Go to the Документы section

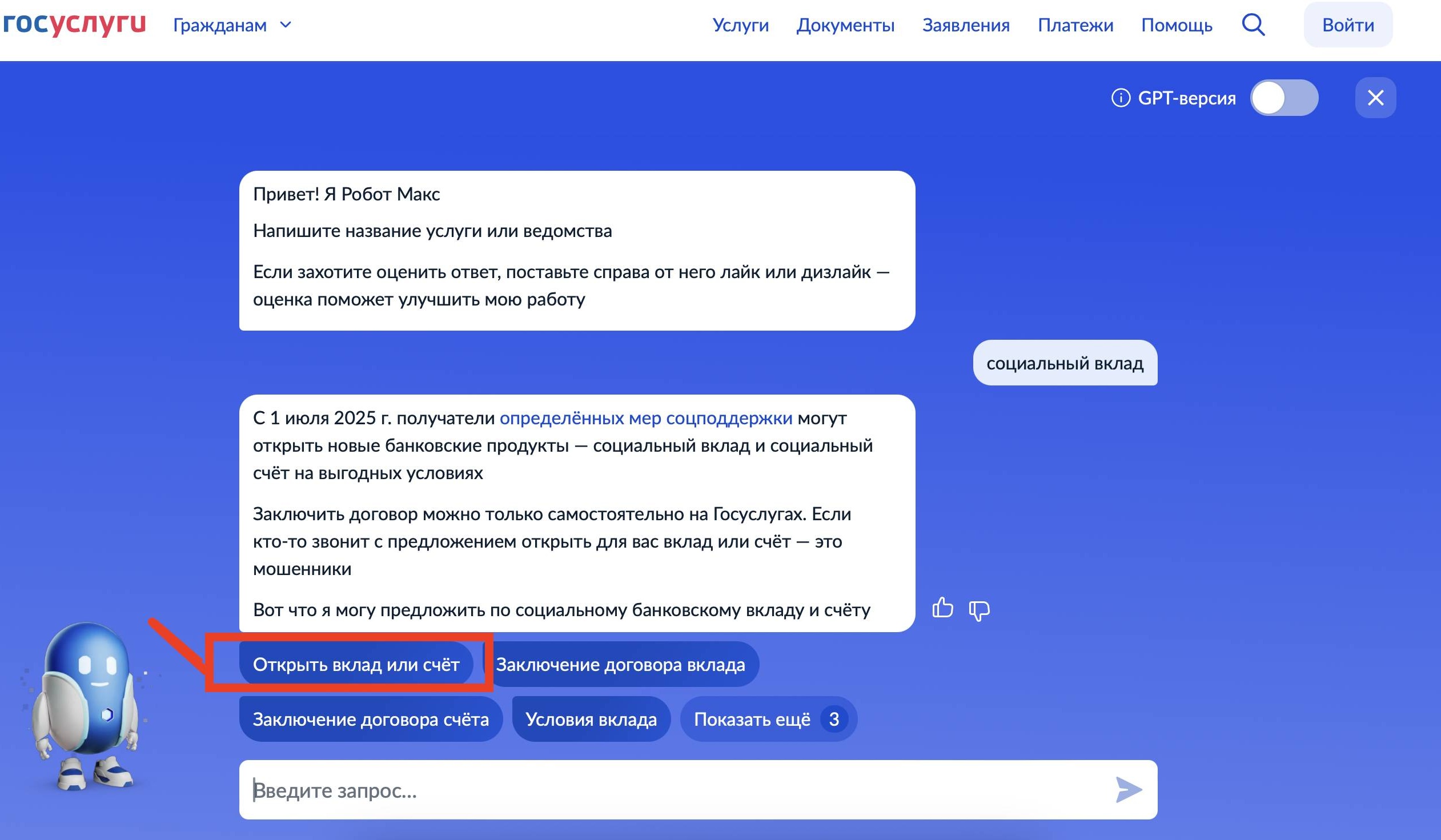[x=845, y=25]
